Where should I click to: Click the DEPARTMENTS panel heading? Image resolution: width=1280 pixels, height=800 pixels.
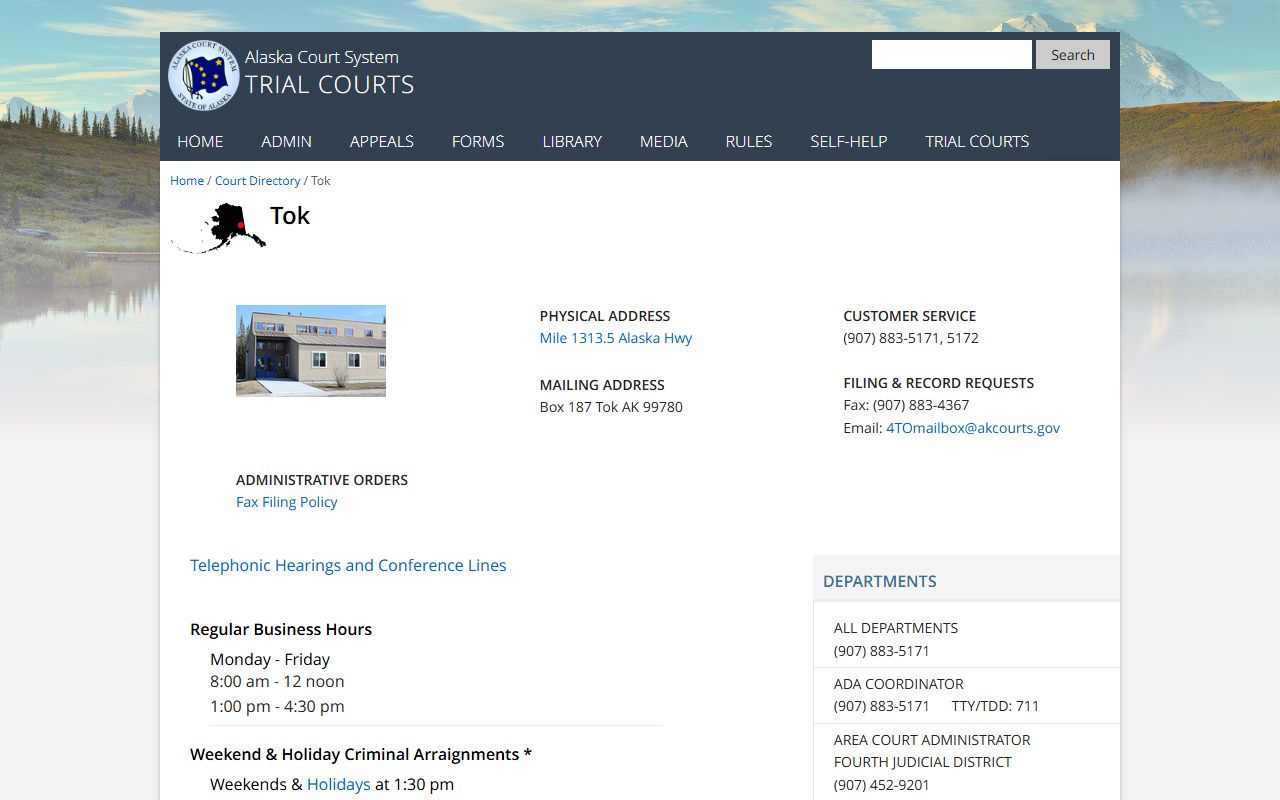880,581
